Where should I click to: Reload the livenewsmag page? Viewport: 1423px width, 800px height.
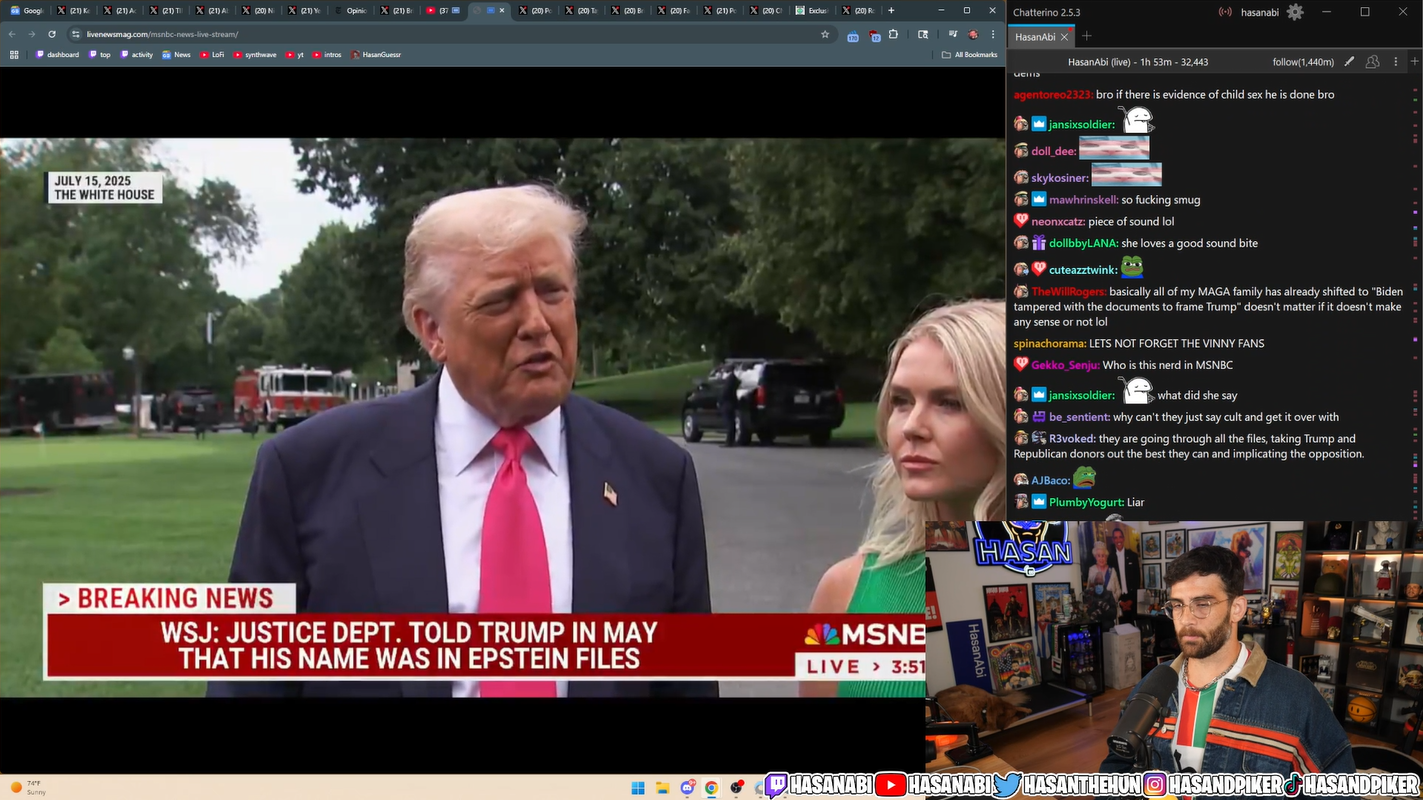tap(52, 34)
